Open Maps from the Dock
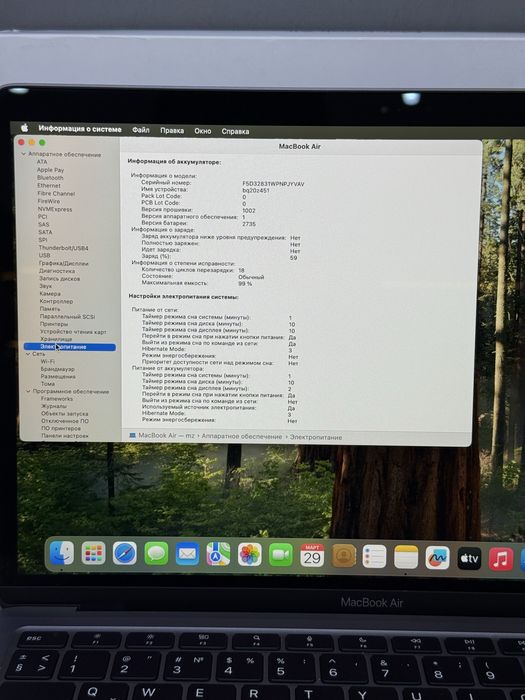 pos(218,554)
